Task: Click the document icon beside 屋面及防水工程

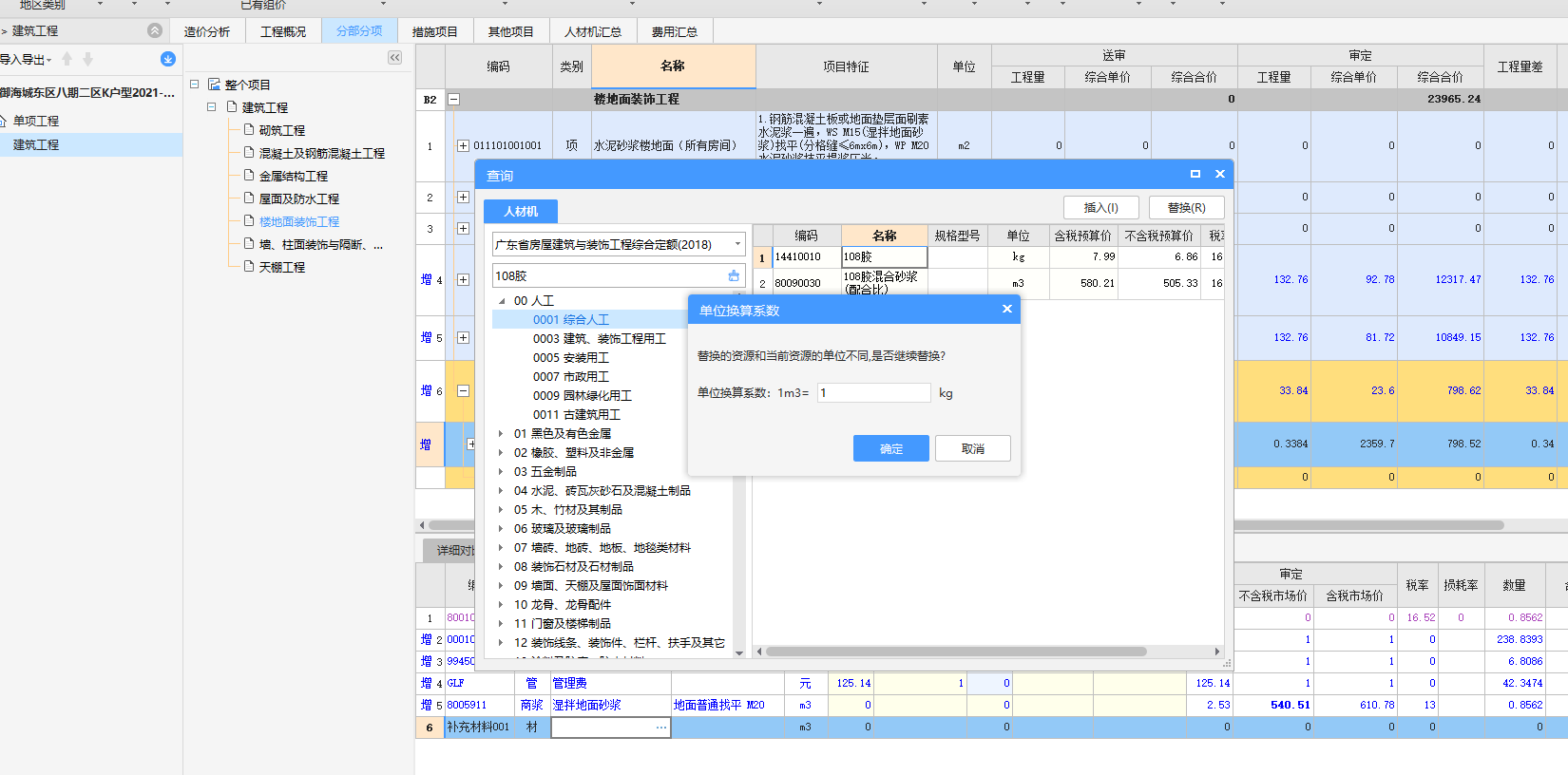Action: pyautogui.click(x=249, y=198)
